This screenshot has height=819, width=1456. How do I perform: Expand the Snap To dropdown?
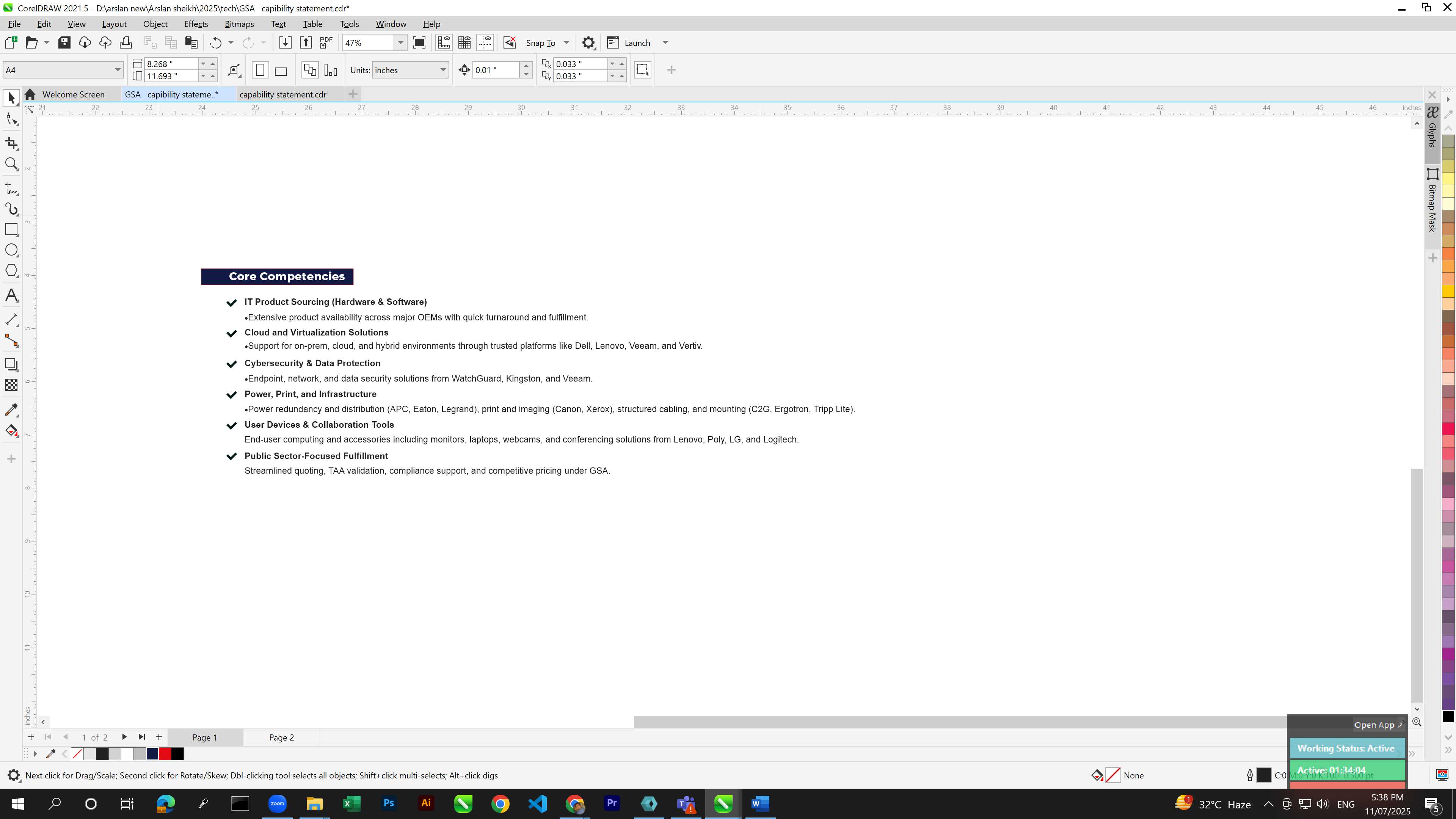pyautogui.click(x=566, y=42)
